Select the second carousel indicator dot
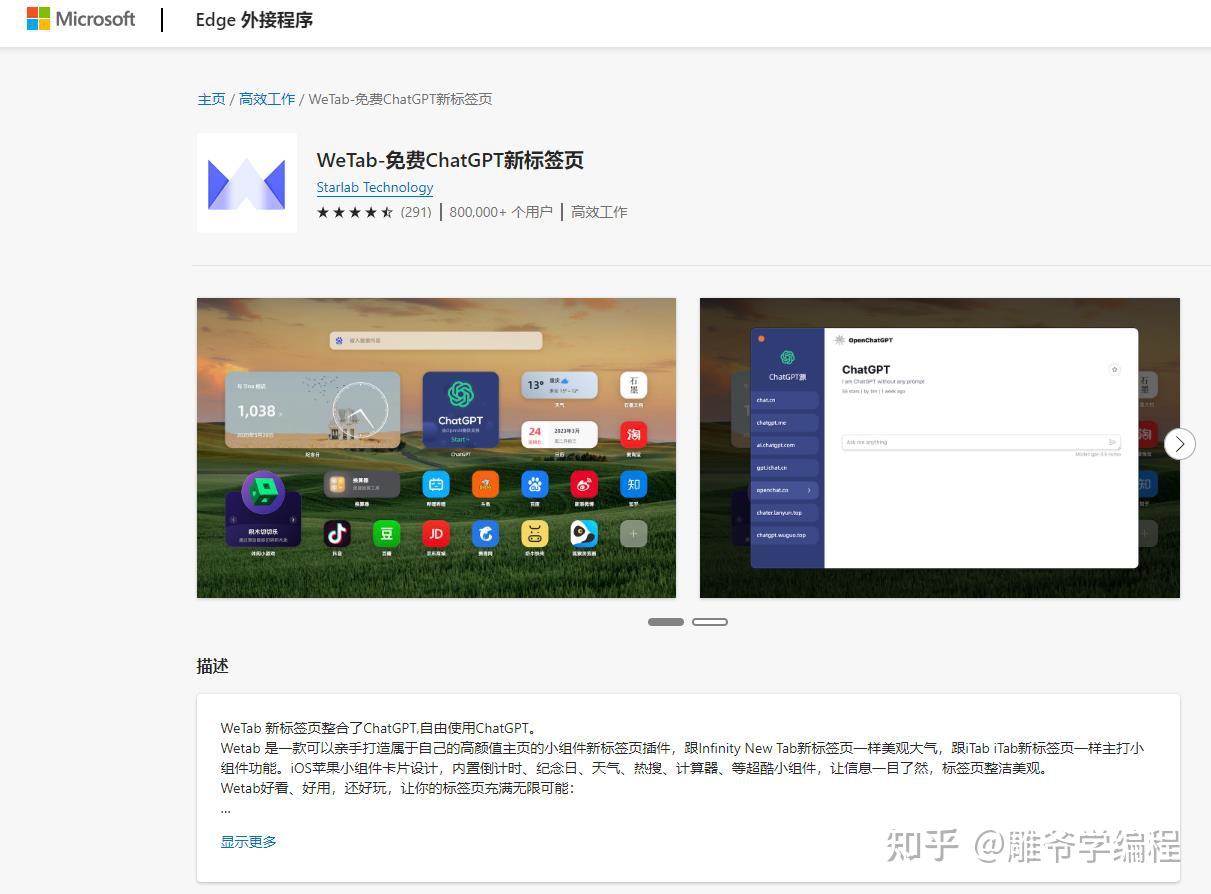 point(710,621)
